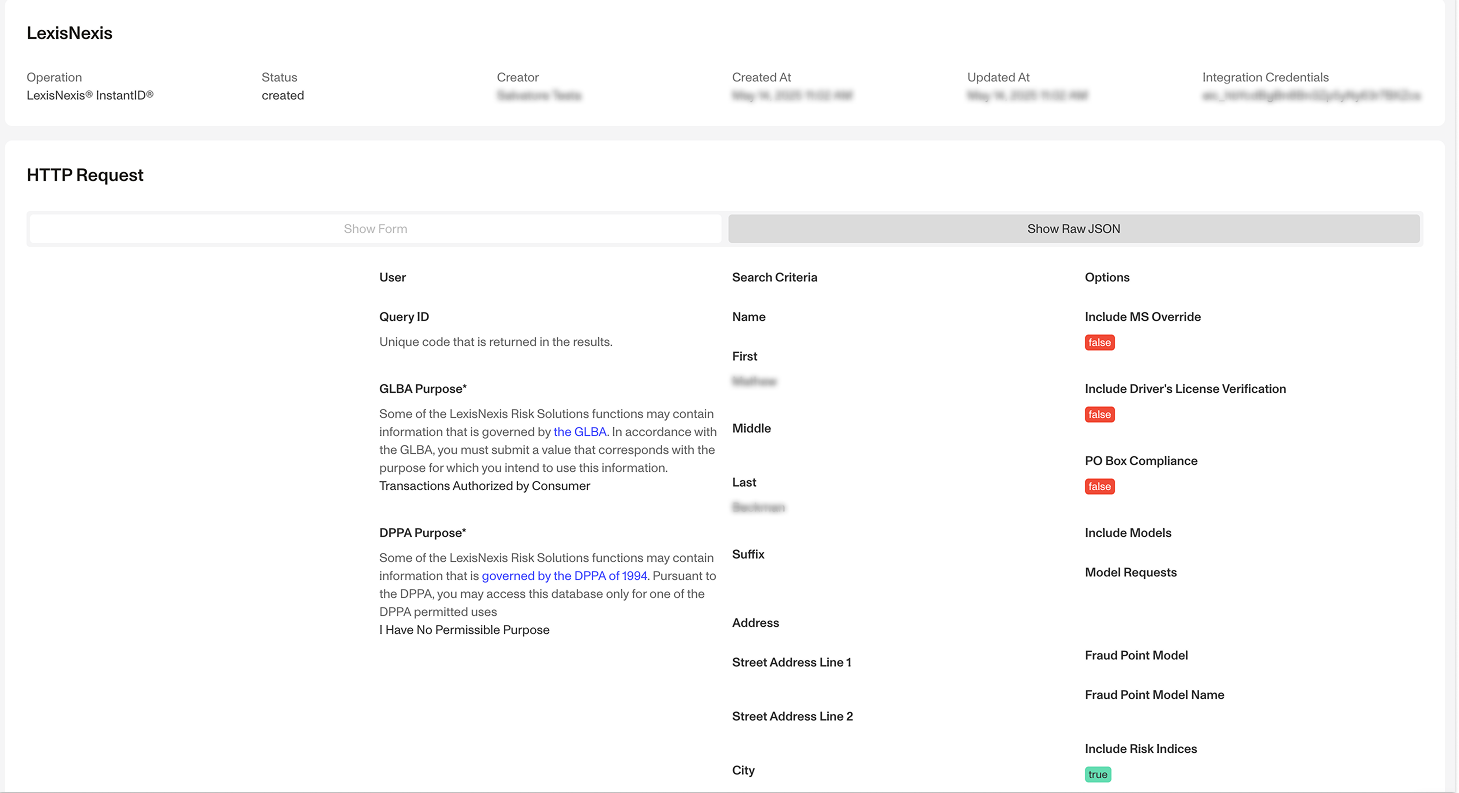The image size is (1459, 793).
Task: Click the User column heading
Action: (393, 277)
